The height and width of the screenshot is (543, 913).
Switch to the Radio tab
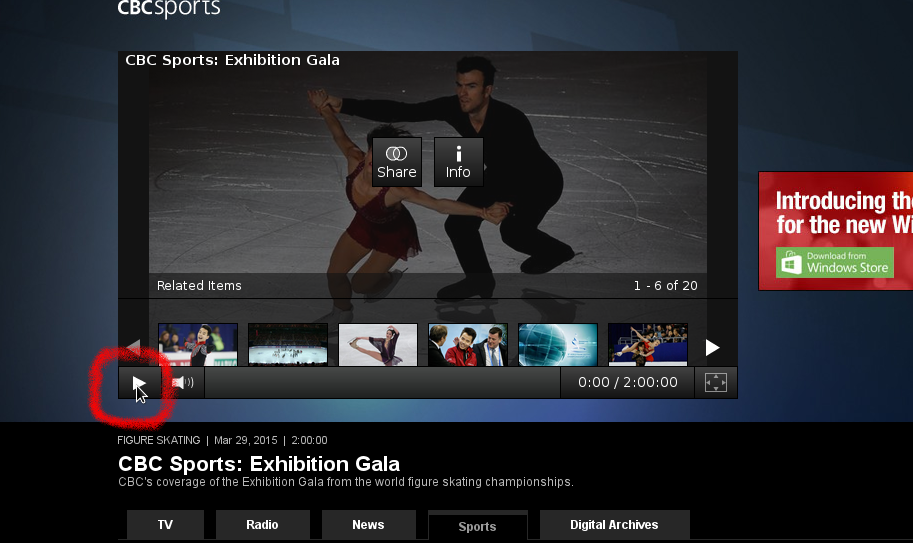coord(262,525)
